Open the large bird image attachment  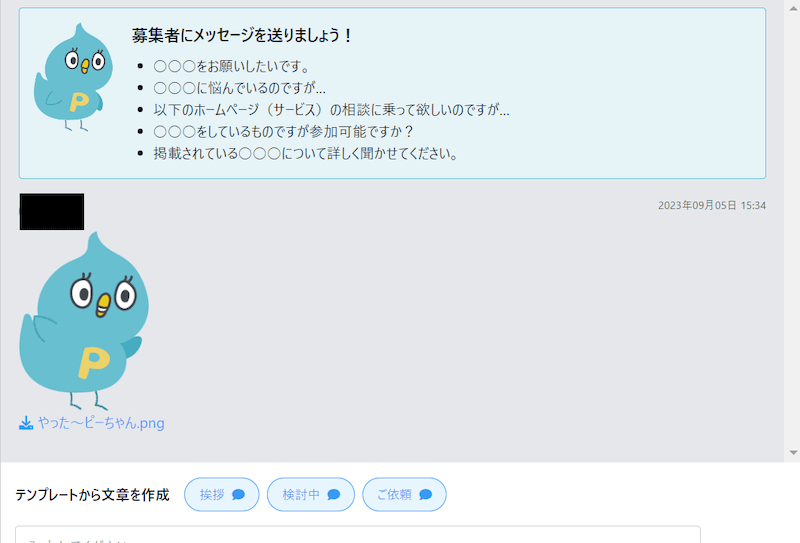[84, 320]
